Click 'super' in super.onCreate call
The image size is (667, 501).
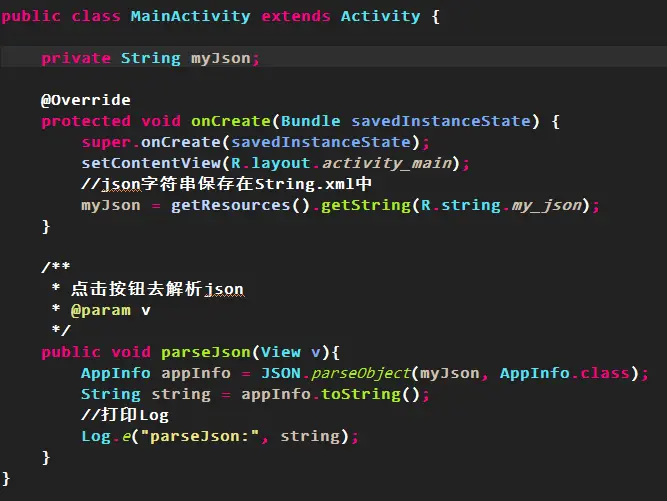106,142
